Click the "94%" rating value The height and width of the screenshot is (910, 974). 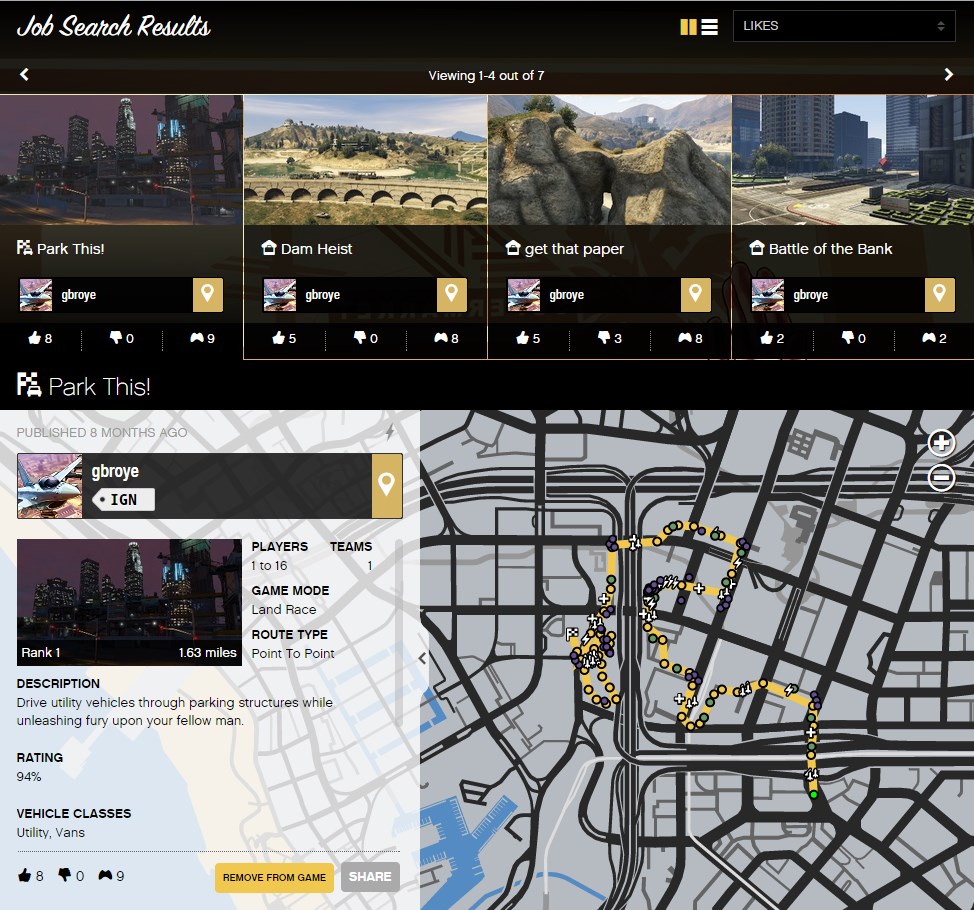(x=29, y=776)
